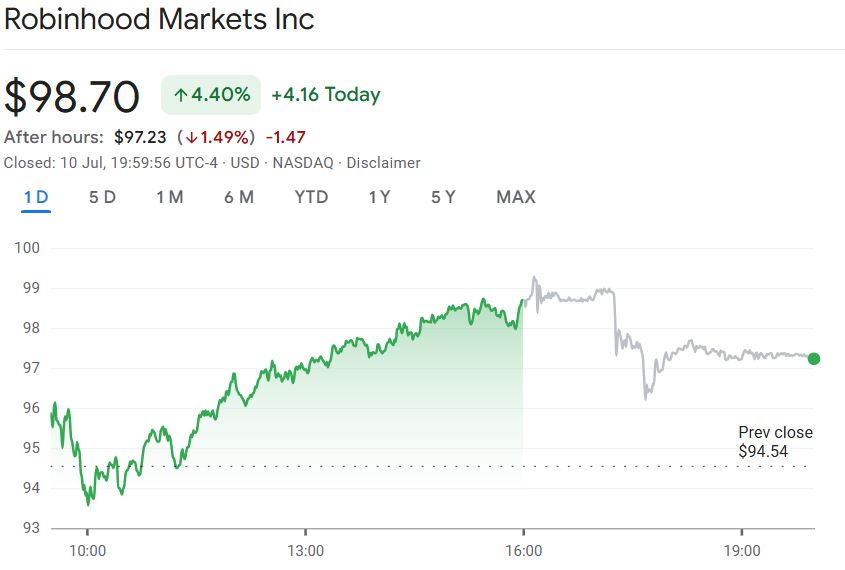Show the 1M price history
Viewport: 845px width, 570px height.
click(x=169, y=197)
